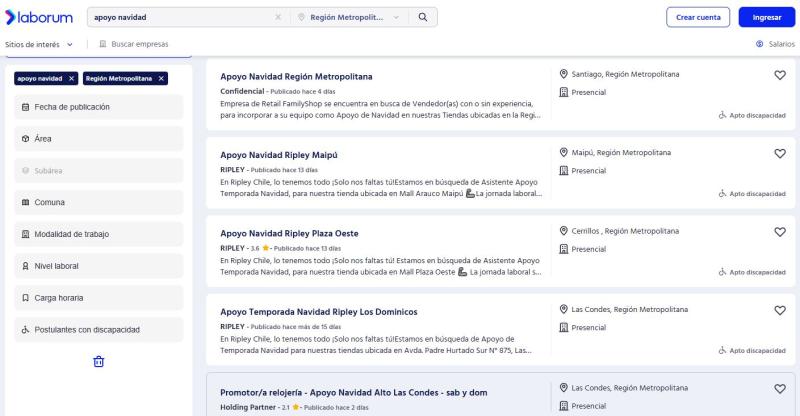Open 'Promotor/a relojería - Apoyo Navidad' job

tap(354, 393)
